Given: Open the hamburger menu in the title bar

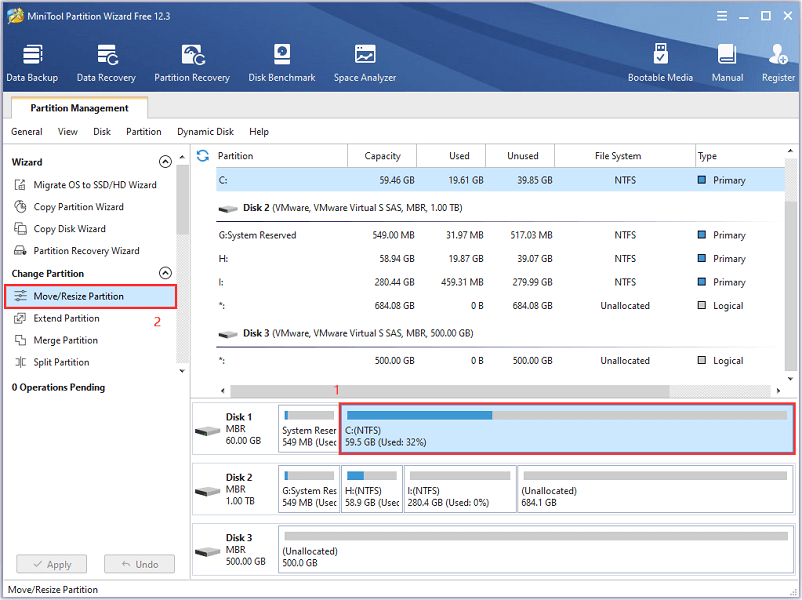Looking at the screenshot, I should click(x=722, y=16).
